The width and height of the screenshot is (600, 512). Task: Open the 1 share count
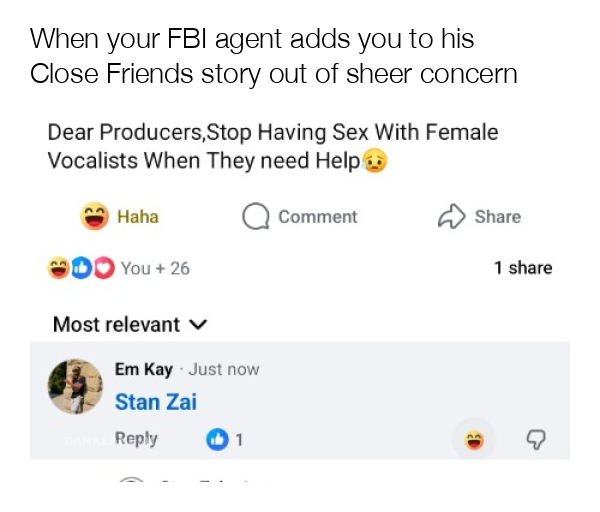522,268
